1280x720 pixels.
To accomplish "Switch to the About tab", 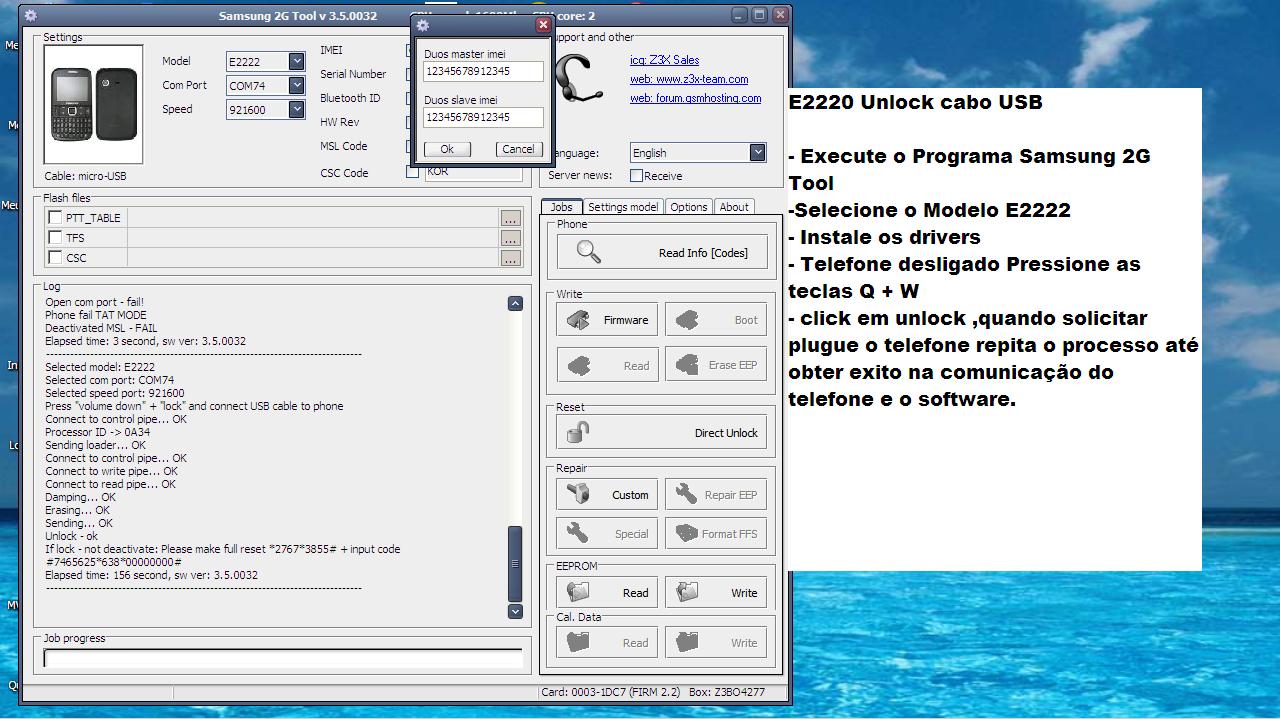I will tap(734, 207).
